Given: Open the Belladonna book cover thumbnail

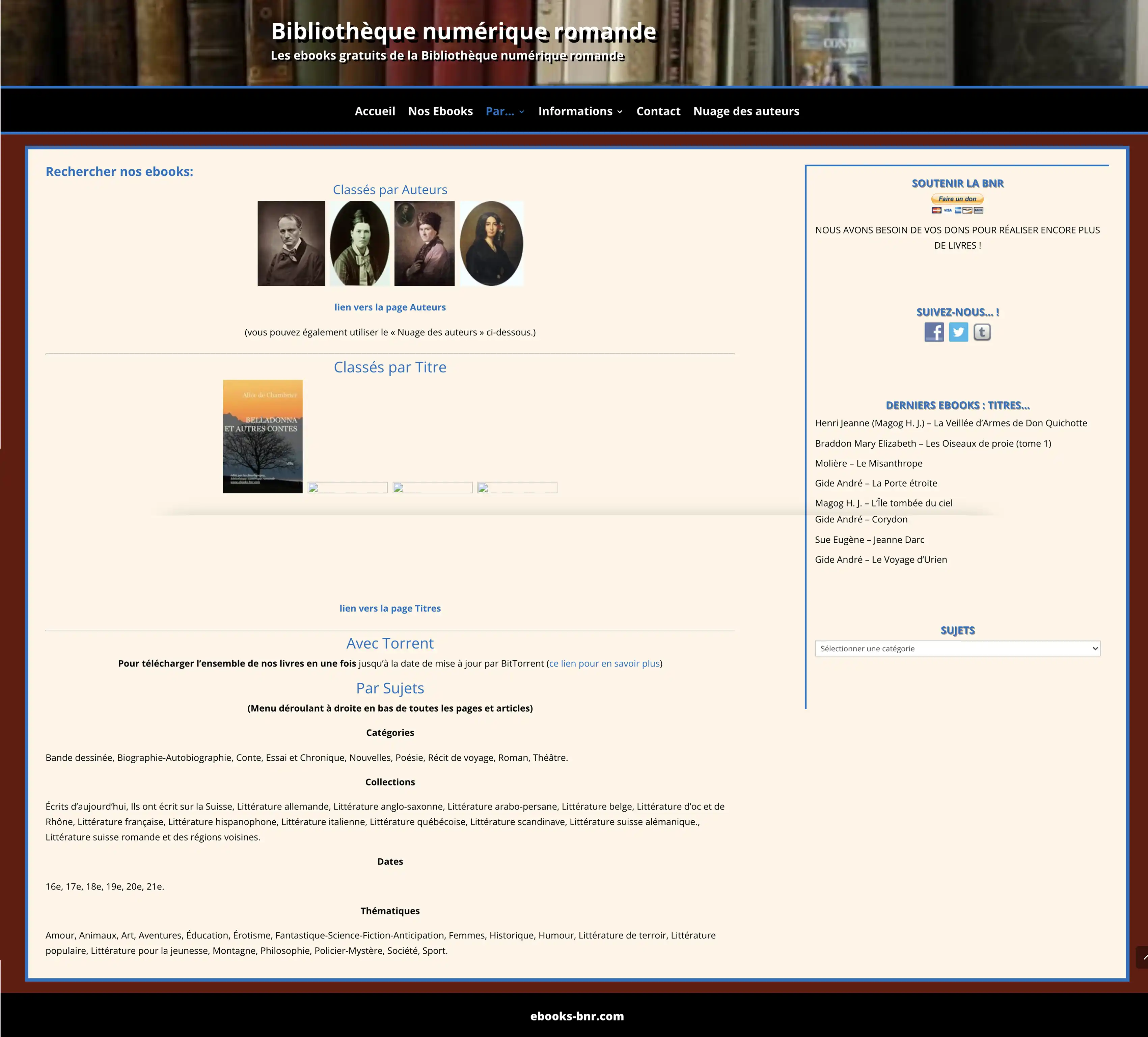Looking at the screenshot, I should pyautogui.click(x=263, y=436).
